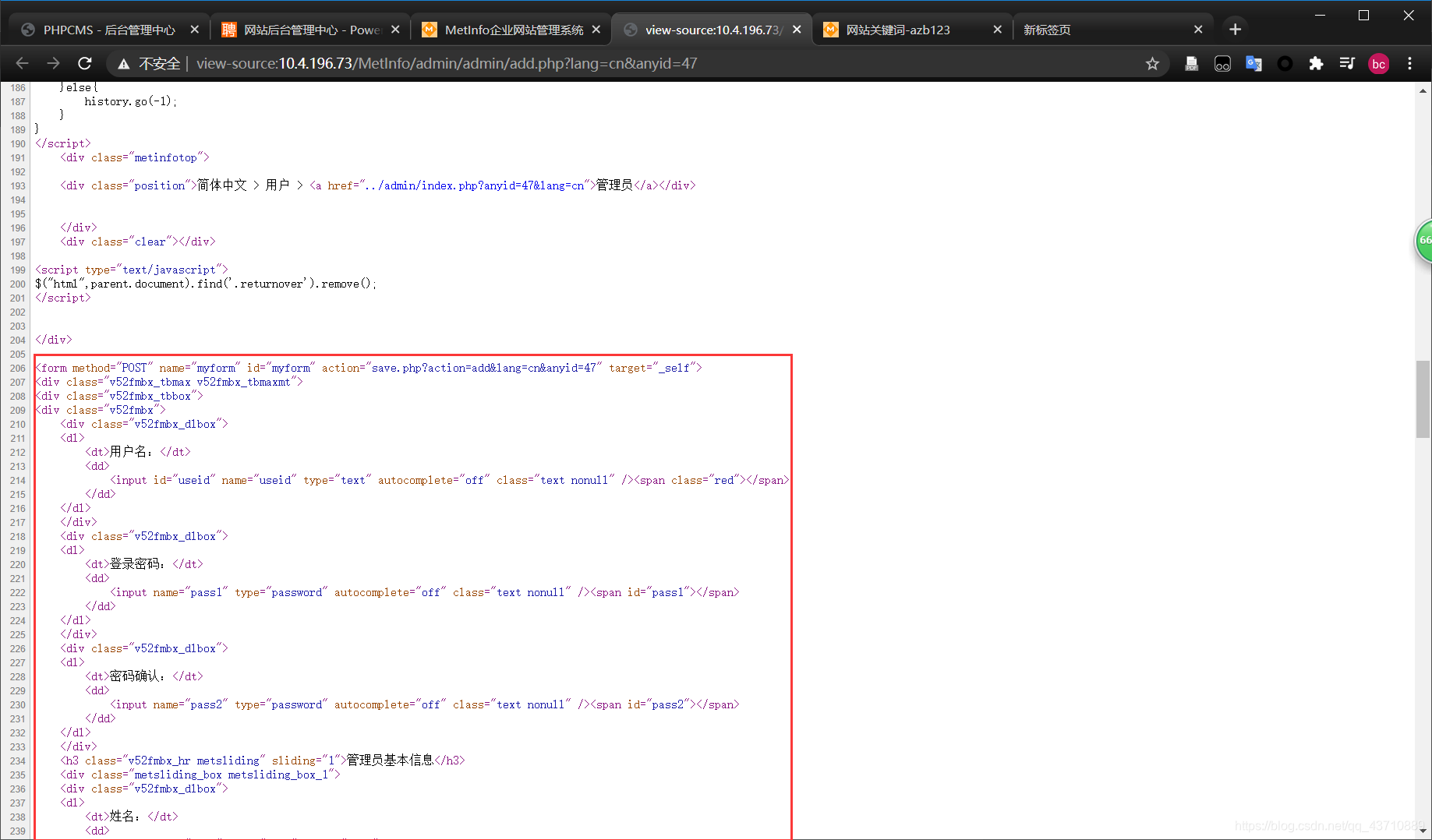Click the scrollbar up arrow
This screenshot has width=1432, height=840.
(1423, 90)
